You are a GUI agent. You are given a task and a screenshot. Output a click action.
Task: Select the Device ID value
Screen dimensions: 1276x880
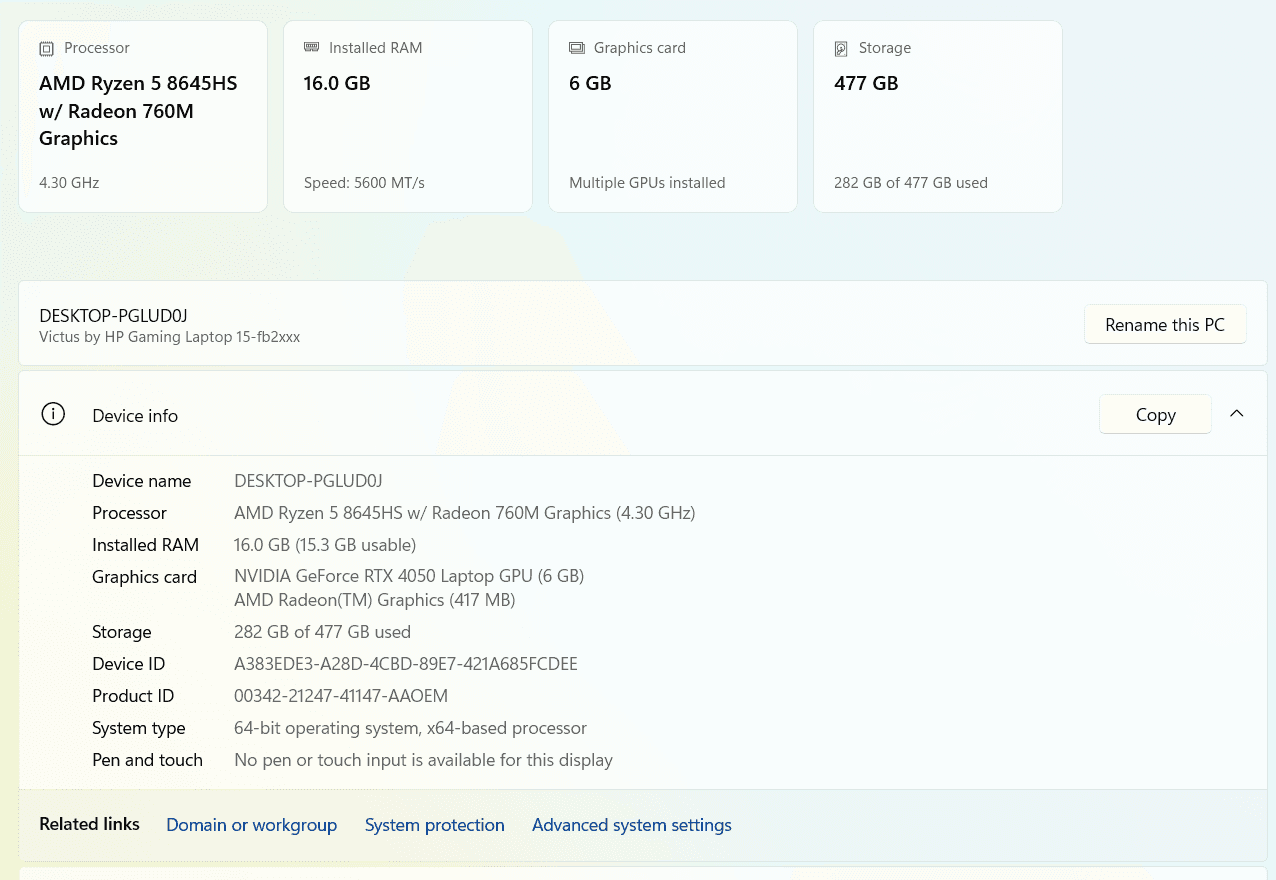[406, 664]
